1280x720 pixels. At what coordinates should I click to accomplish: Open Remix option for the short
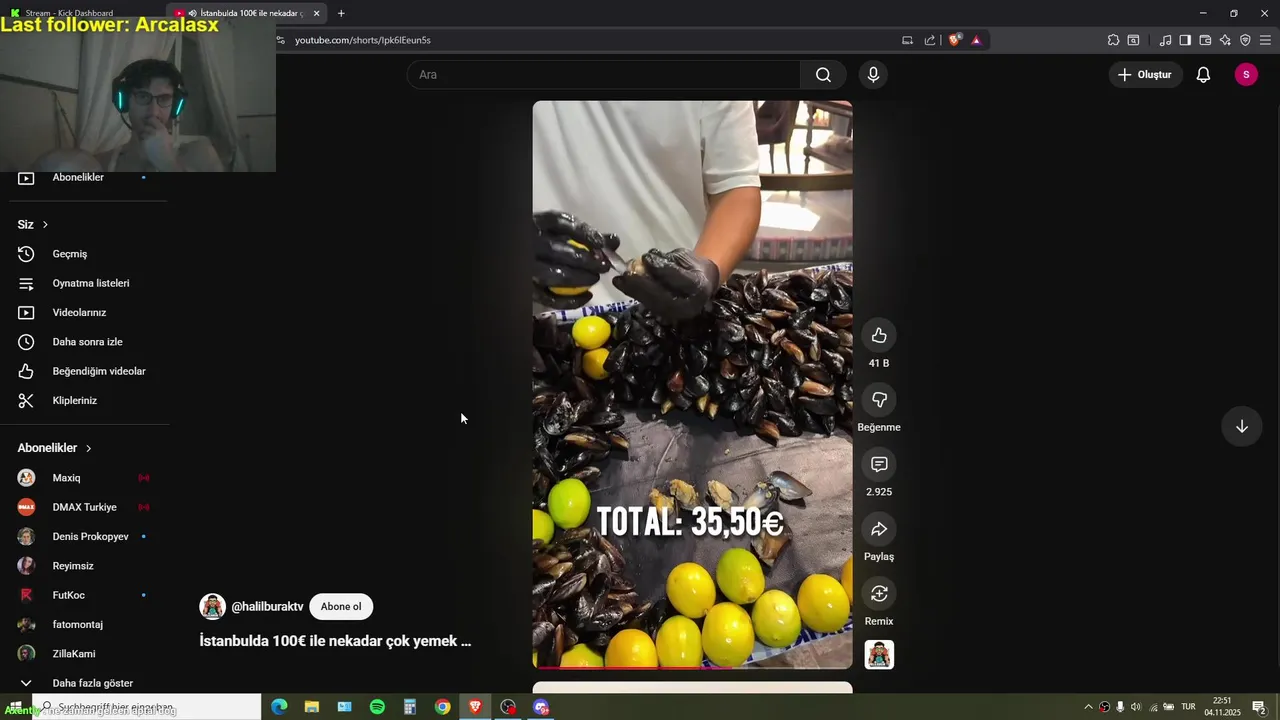click(x=879, y=594)
